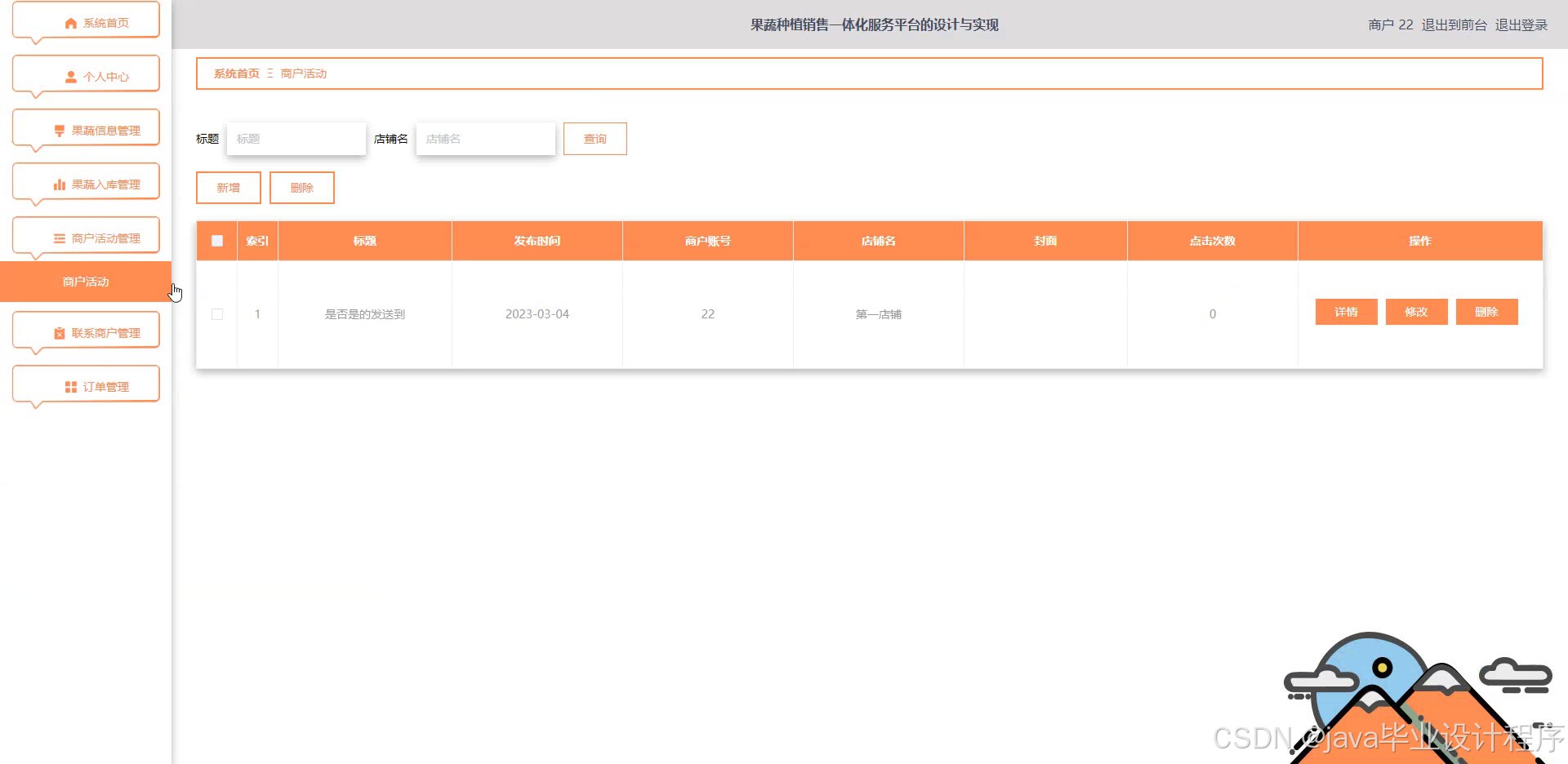Click the bar chart icon beside 果蔬入库管理
1568x764 pixels.
pyautogui.click(x=60, y=184)
